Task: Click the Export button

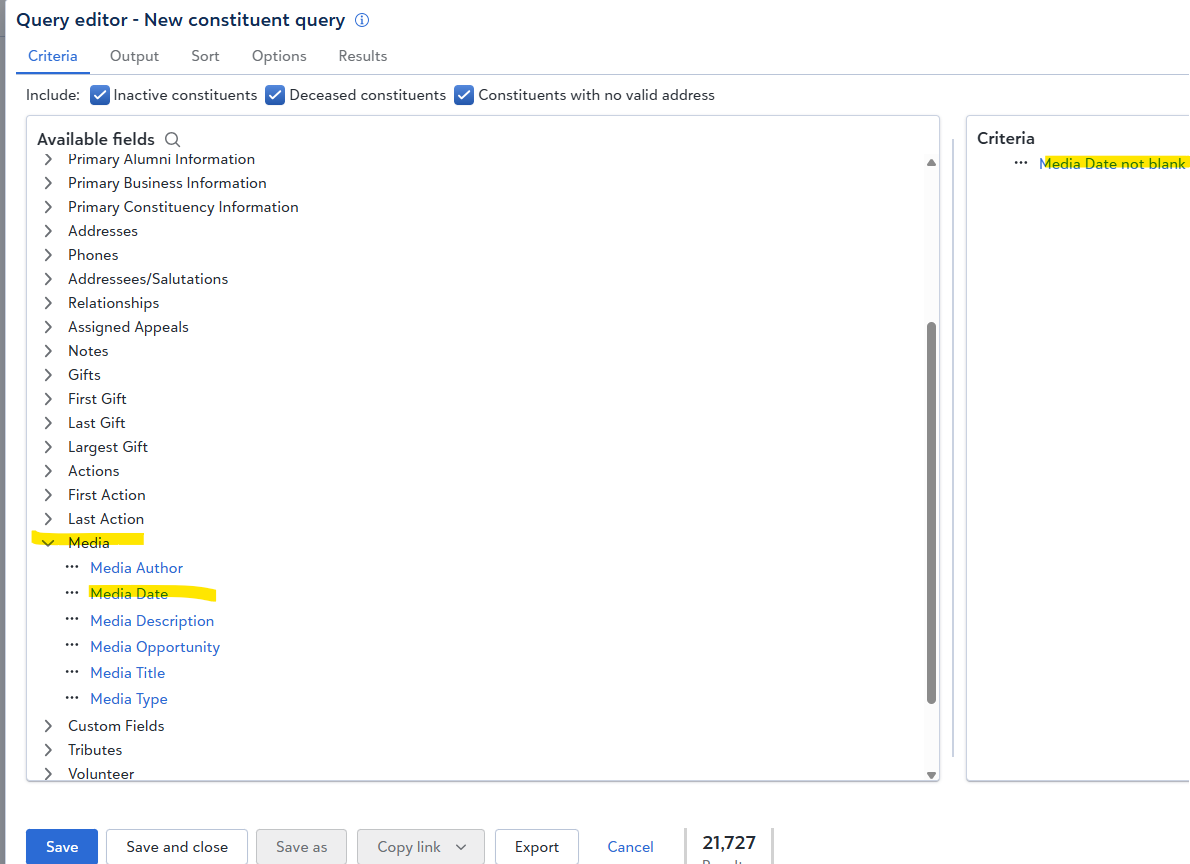Action: click(x=537, y=847)
